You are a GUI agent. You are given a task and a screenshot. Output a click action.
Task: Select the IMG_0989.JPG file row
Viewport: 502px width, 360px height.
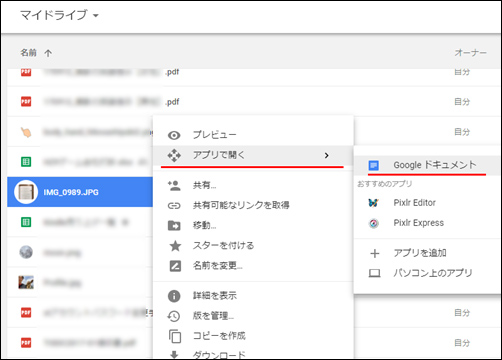click(80, 192)
